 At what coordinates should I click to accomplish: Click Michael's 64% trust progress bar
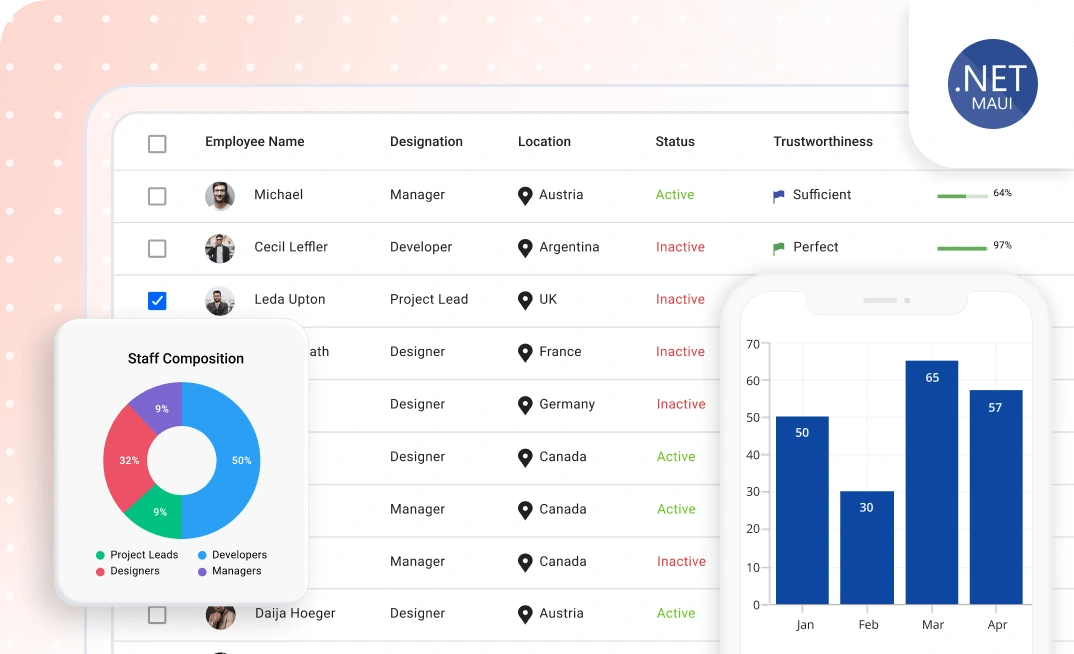tap(962, 196)
